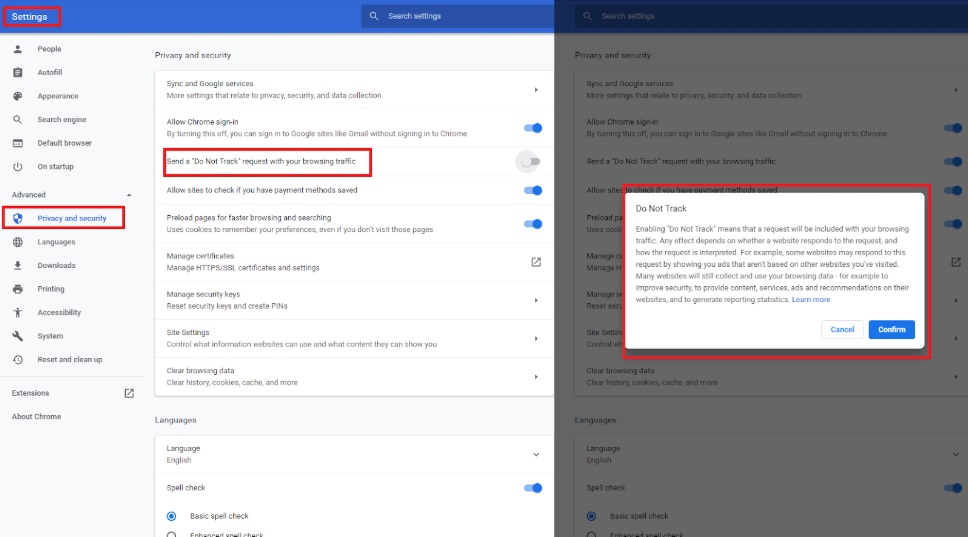Viewport: 968px width, 537px height.
Task: Click the Reset and clean up clock icon
Action: tap(18, 359)
